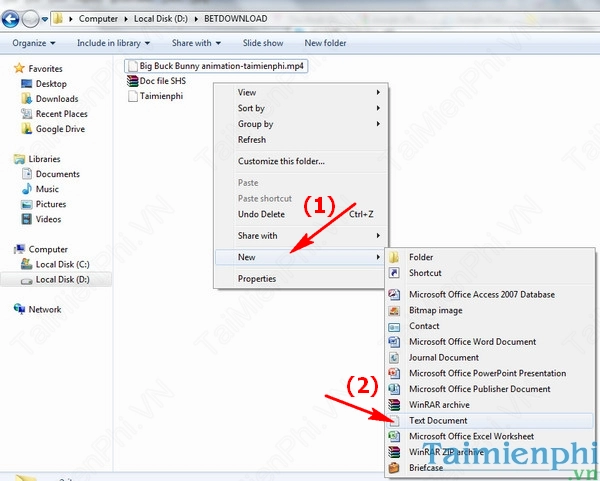600x481 pixels.
Task: Click the Favorites star icon
Action: click(19, 68)
